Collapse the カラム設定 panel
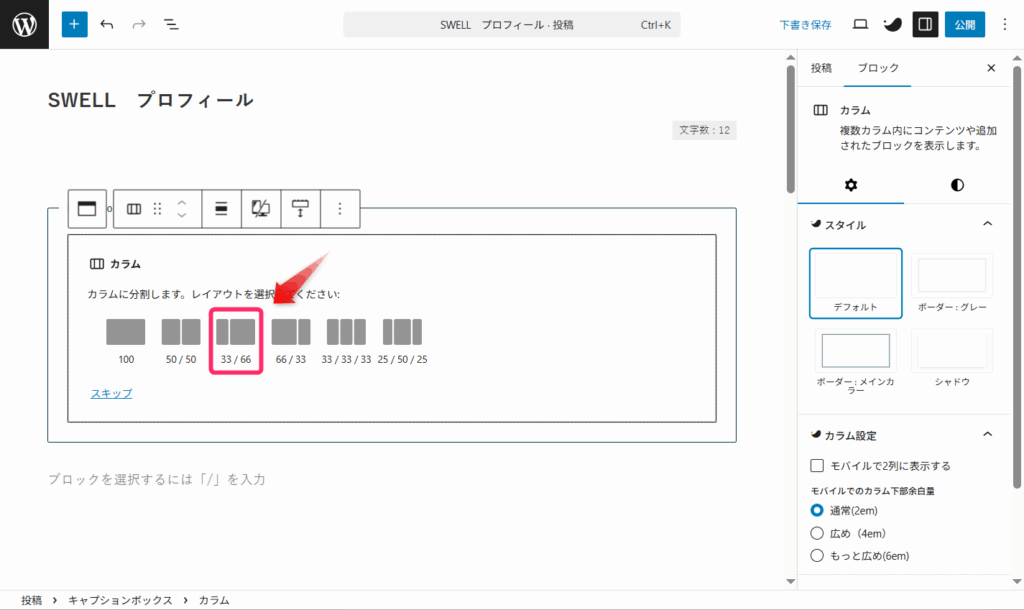1024x610 pixels. (x=987, y=434)
